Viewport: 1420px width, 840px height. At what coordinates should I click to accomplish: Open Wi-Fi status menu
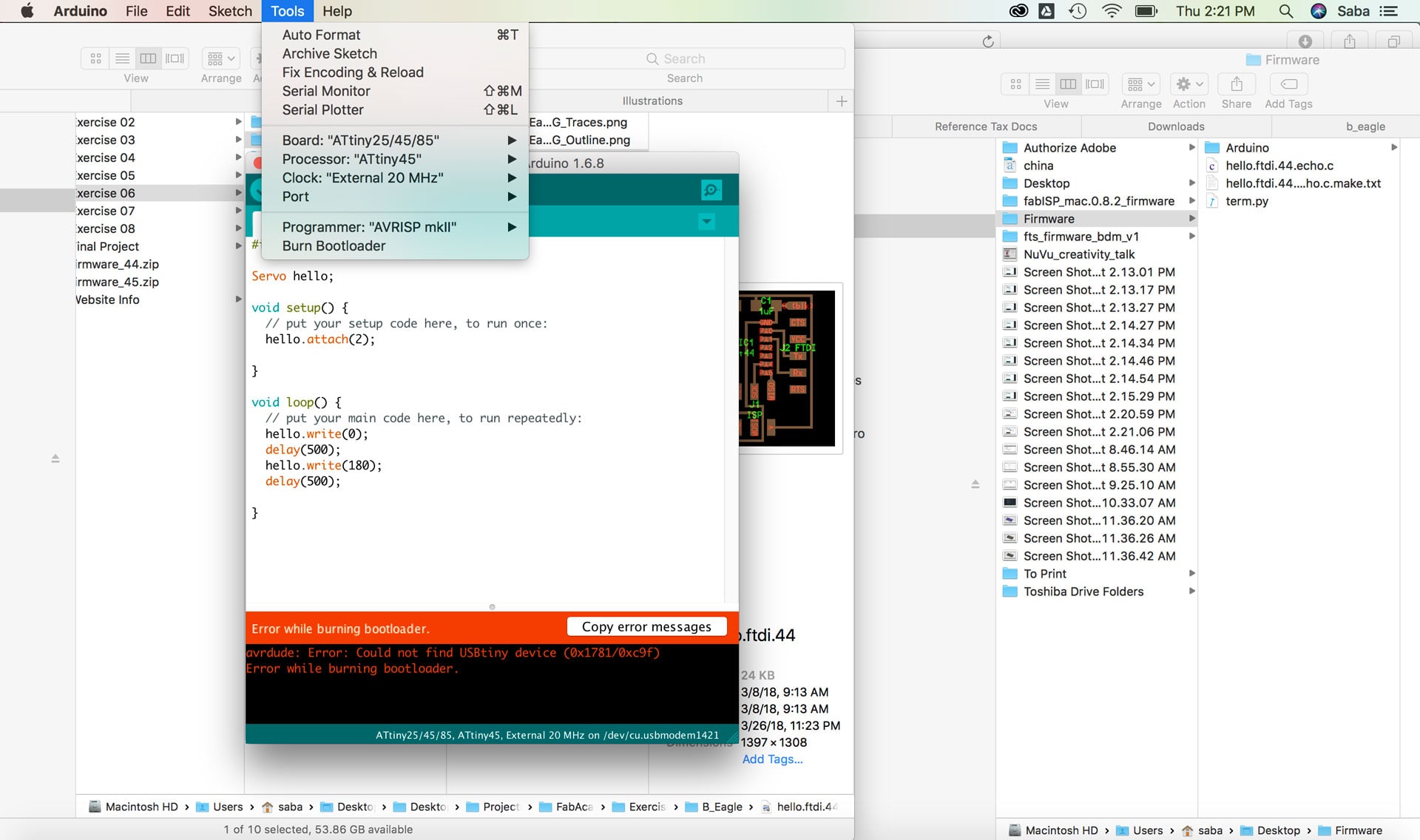pos(1111,11)
